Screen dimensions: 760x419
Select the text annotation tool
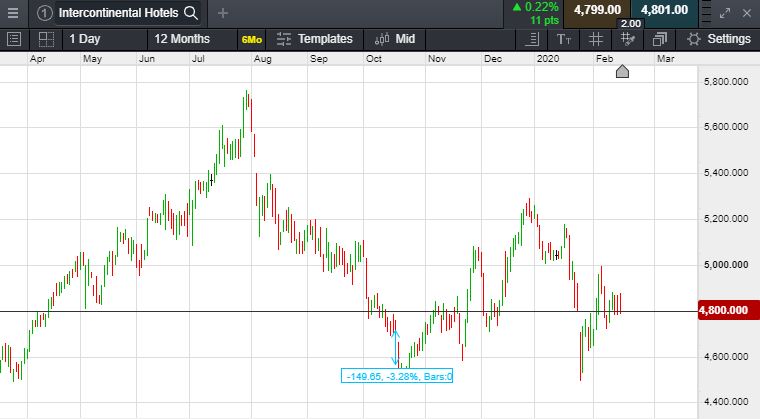(x=563, y=39)
